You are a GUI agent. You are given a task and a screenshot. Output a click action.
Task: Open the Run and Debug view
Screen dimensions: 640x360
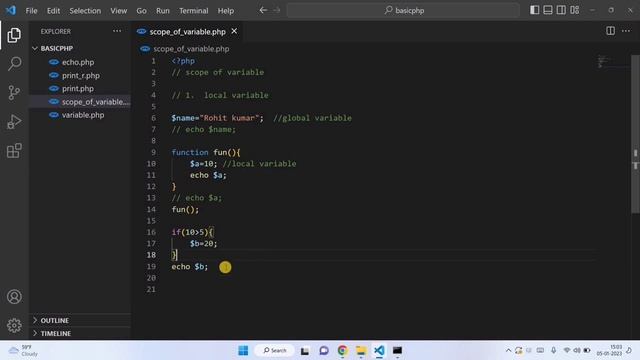tap(14, 122)
